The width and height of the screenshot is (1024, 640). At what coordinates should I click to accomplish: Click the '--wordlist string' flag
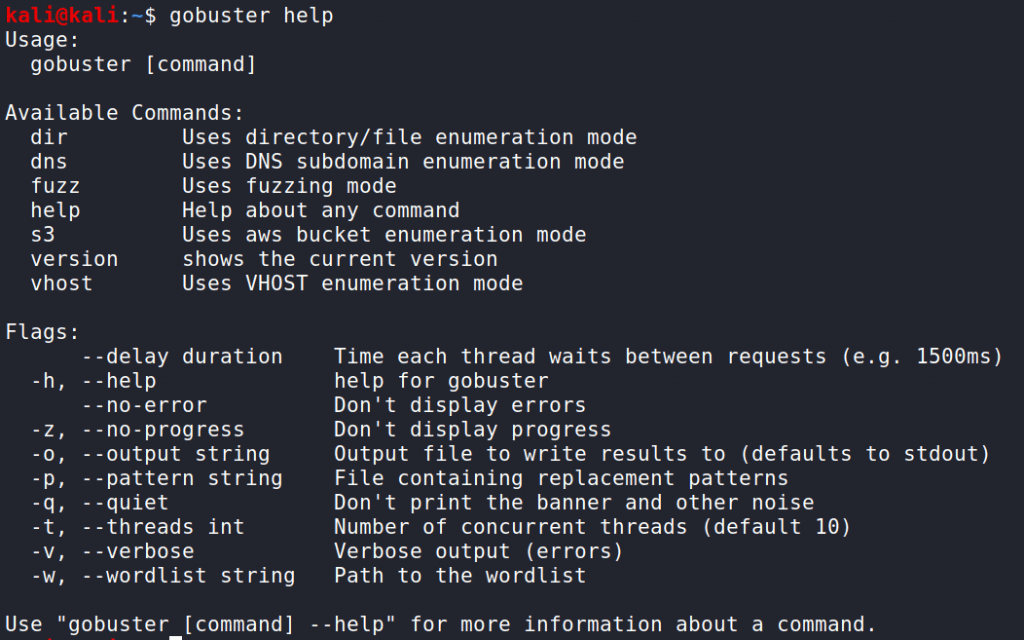coord(189,576)
